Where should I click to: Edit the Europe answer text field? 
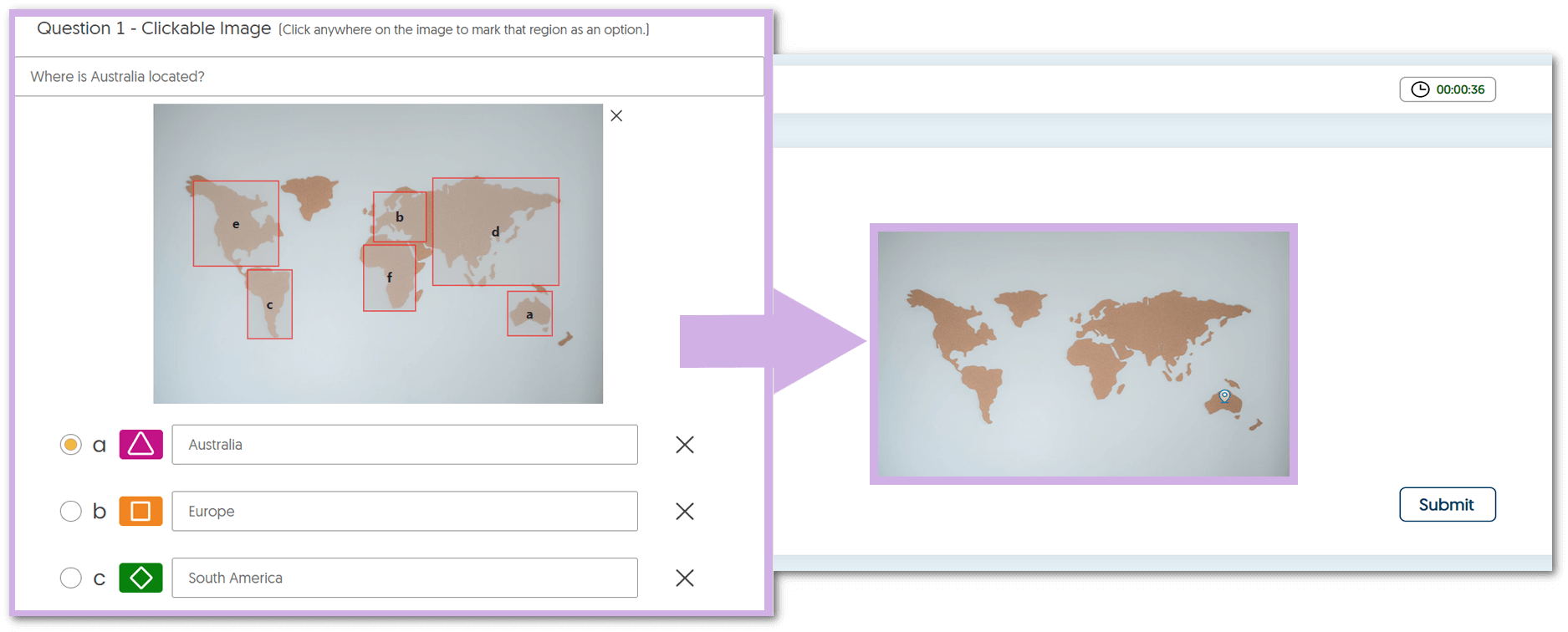pyautogui.click(x=404, y=512)
